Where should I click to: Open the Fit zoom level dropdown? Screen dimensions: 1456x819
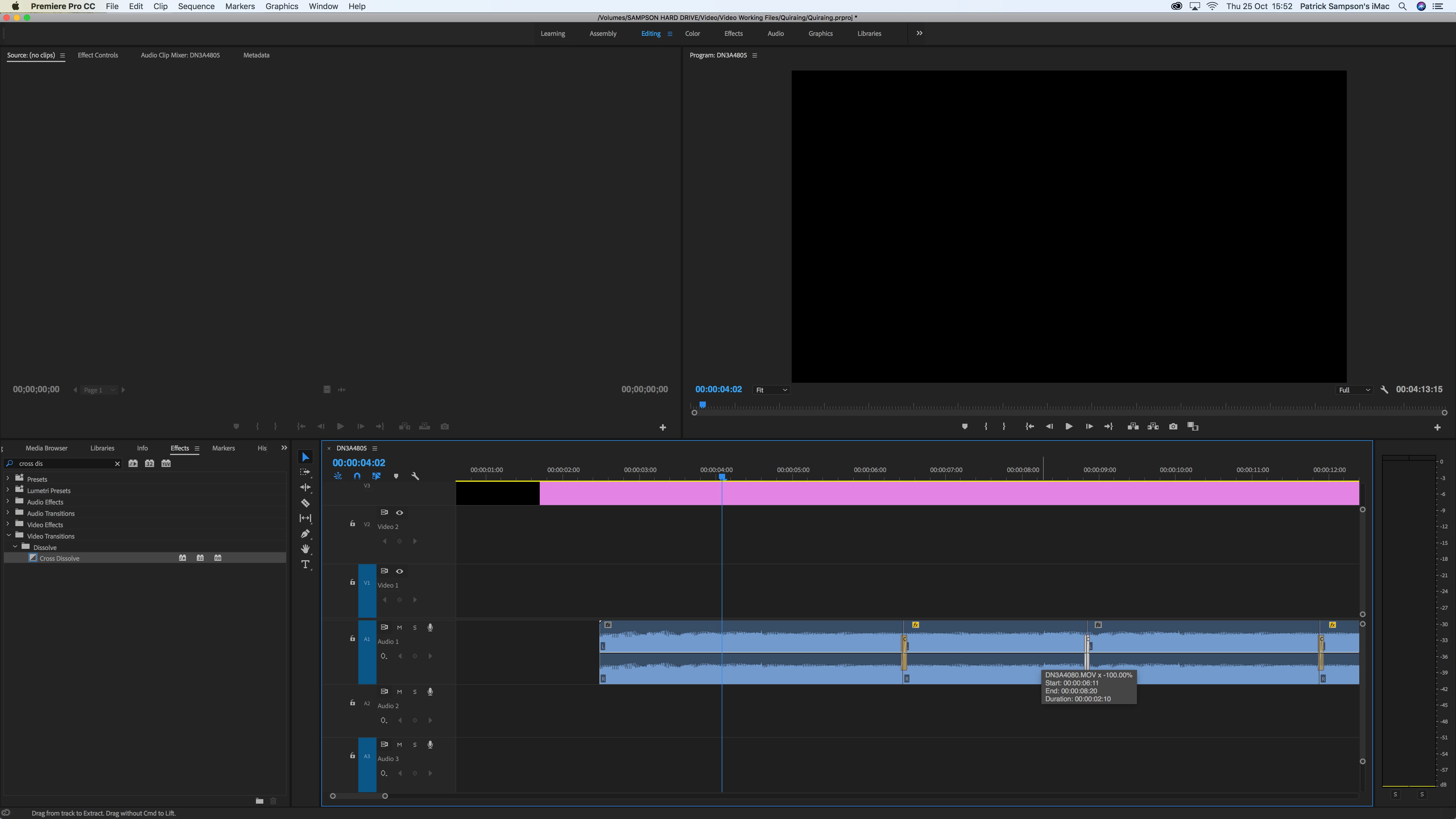pos(771,390)
